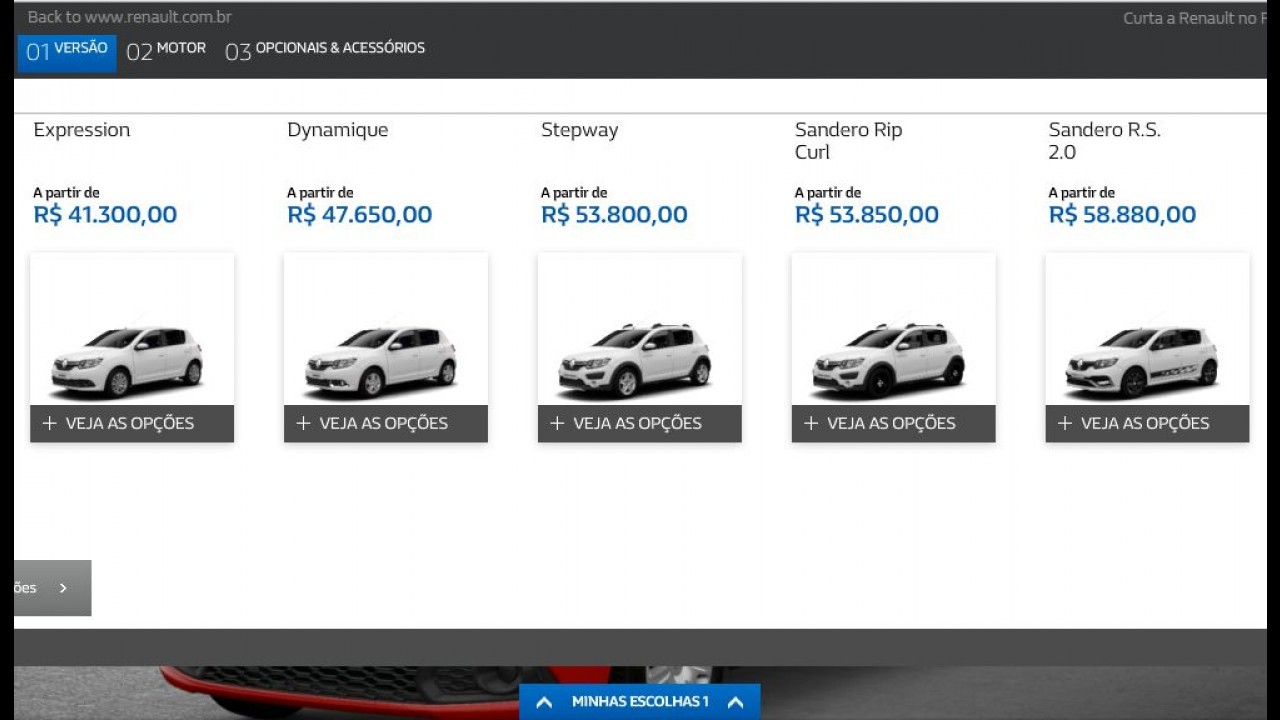Screen dimensions: 1280x720
Task: Go to 03 Opcionais & Acessórios step
Action: pos(325,51)
